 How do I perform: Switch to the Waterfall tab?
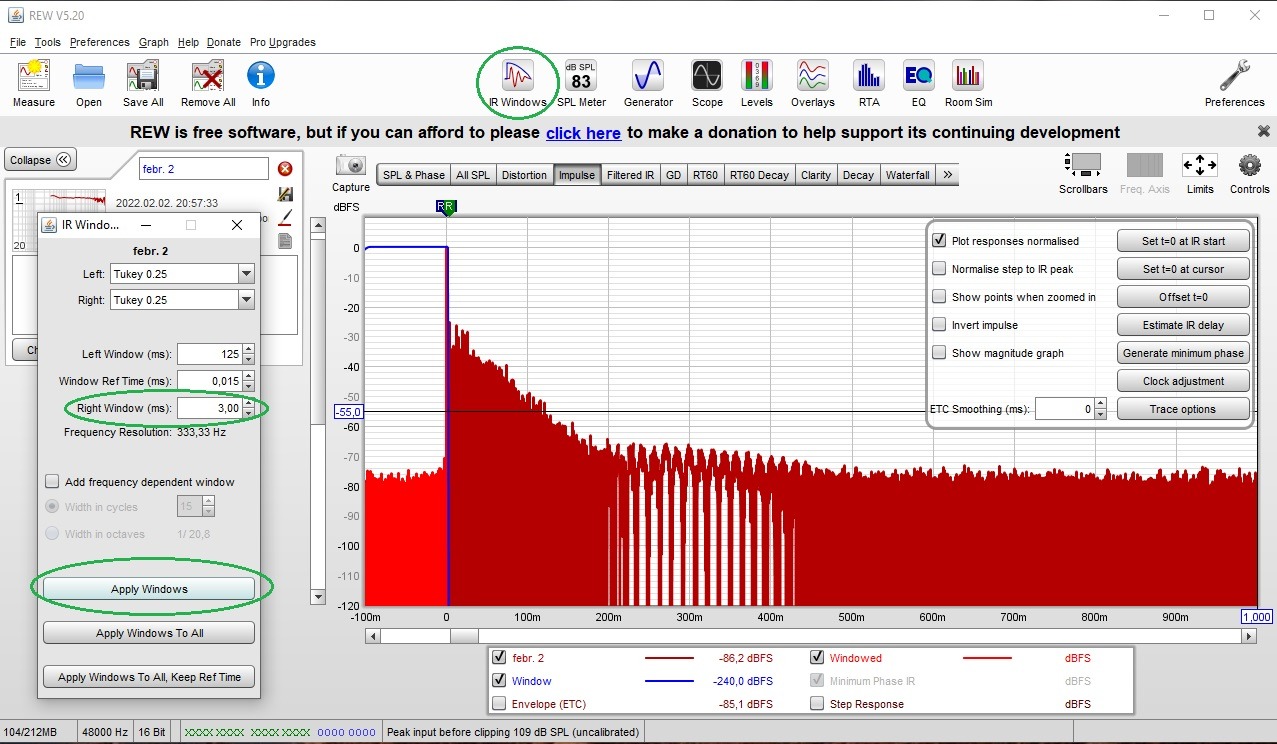908,175
